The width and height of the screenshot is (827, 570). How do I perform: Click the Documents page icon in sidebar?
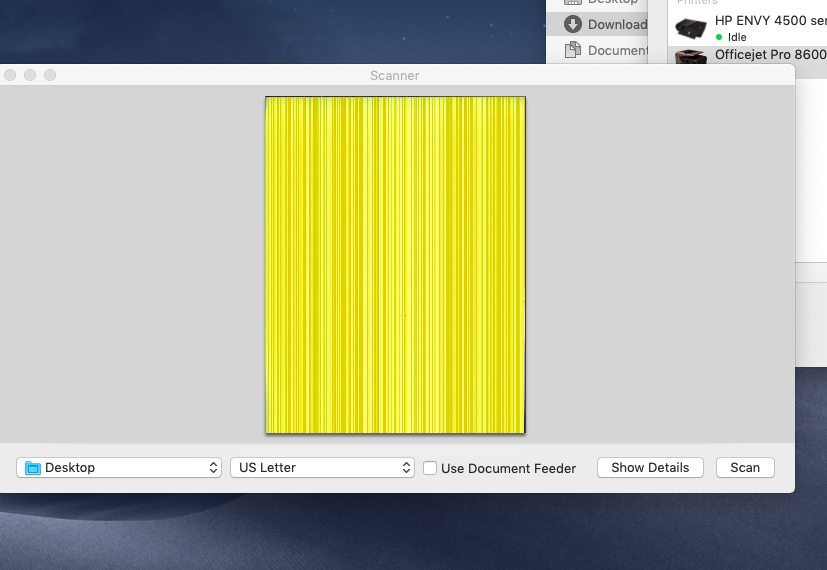(573, 50)
